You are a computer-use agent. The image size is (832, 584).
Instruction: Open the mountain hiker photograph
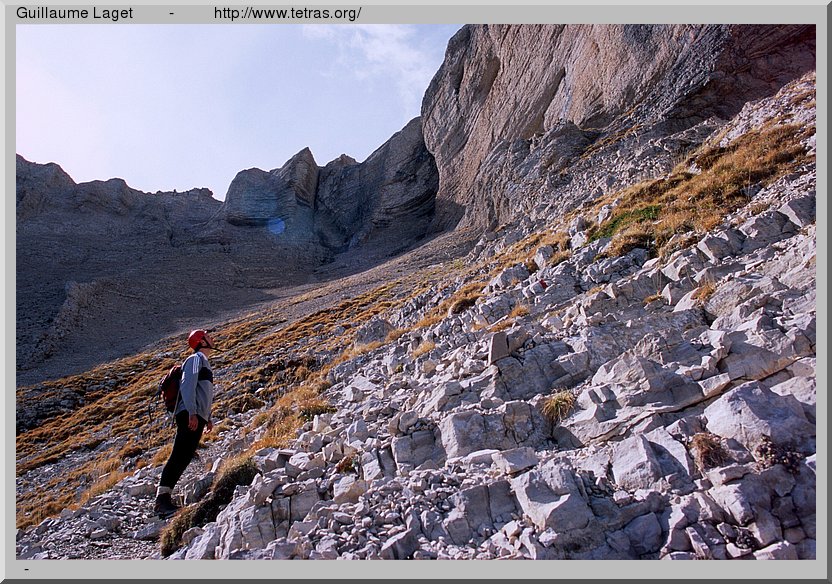(416, 292)
